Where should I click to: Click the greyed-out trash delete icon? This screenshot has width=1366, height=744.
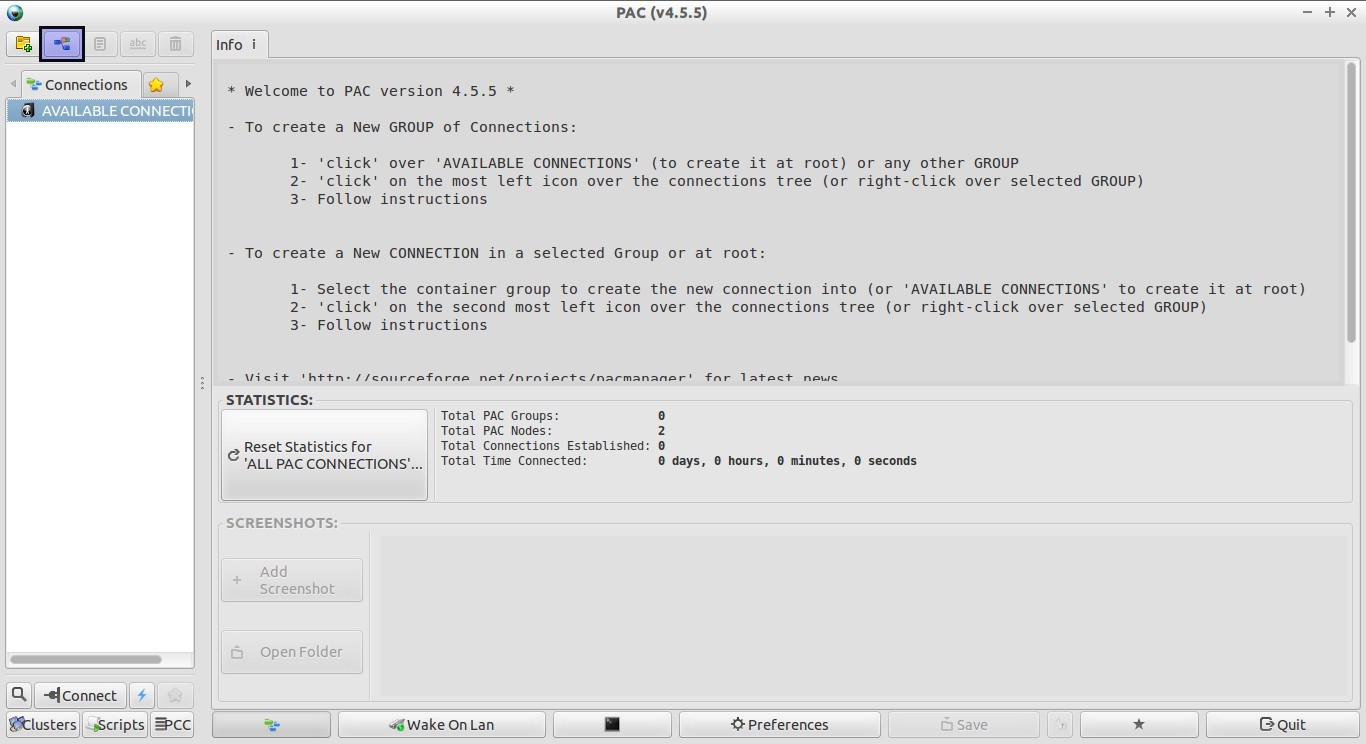coord(175,44)
